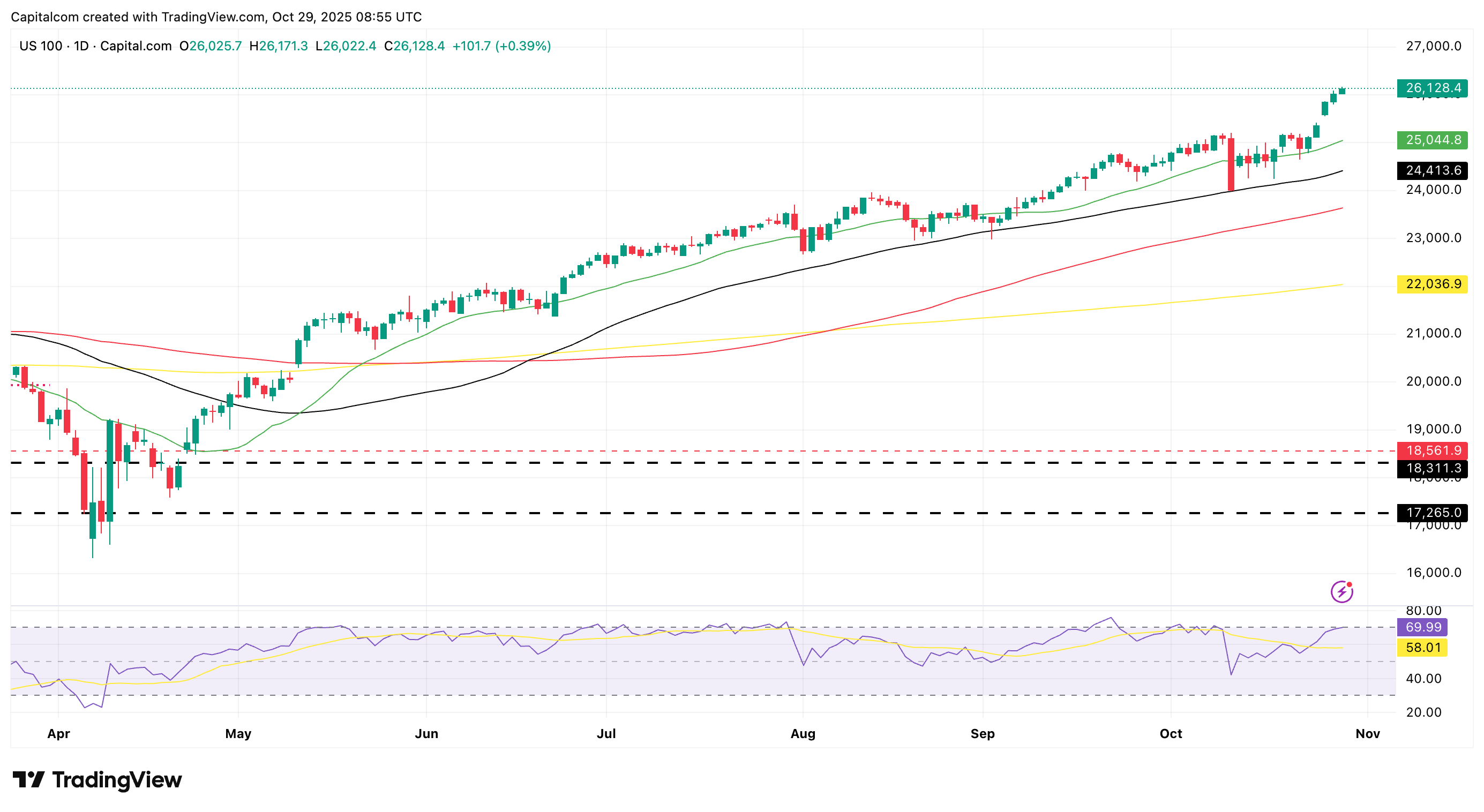Image resolution: width=1484 pixels, height=812 pixels.
Task: Click the Apr label on time axis
Action: 58,734
